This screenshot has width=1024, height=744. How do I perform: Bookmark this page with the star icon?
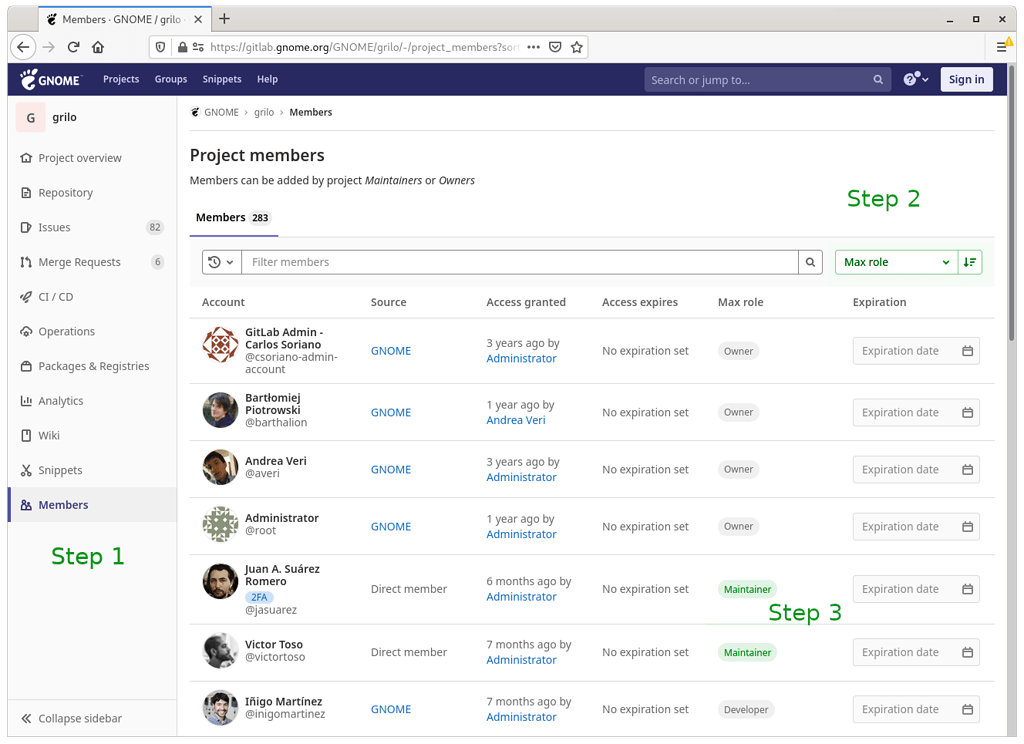click(x=577, y=47)
